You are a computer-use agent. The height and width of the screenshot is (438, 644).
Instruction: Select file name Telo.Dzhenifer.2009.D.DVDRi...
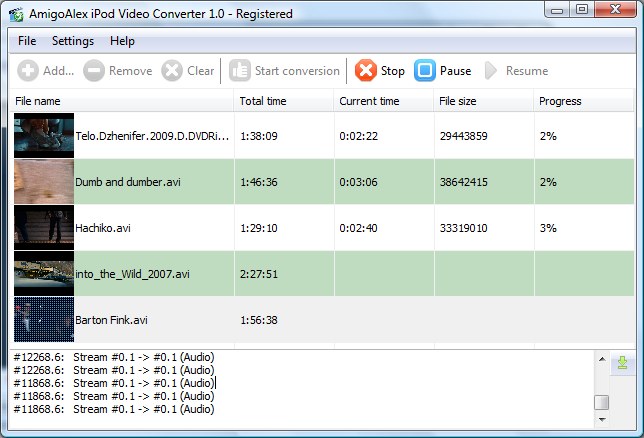(152, 136)
